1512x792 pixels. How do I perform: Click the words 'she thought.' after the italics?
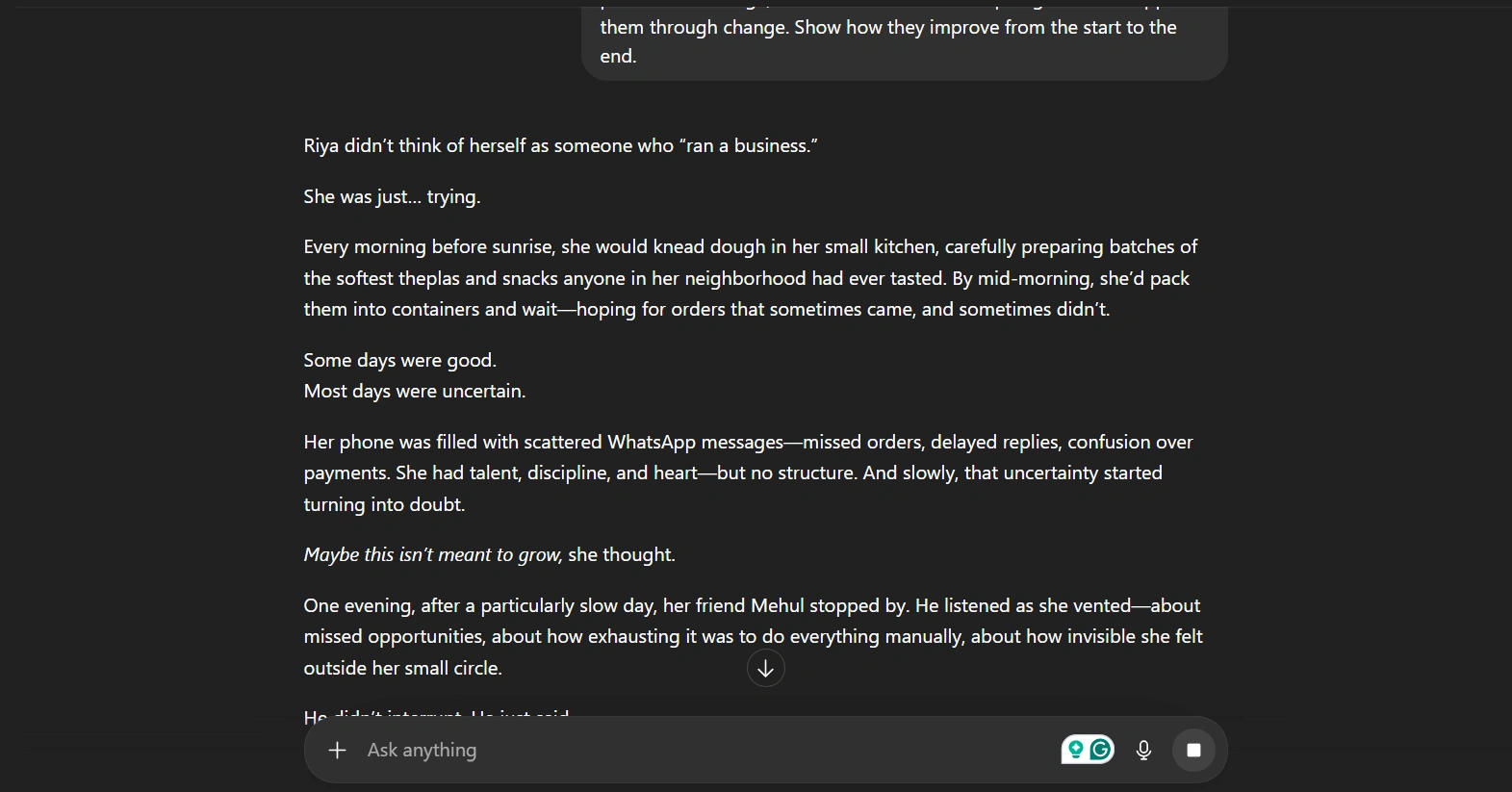[622, 555]
